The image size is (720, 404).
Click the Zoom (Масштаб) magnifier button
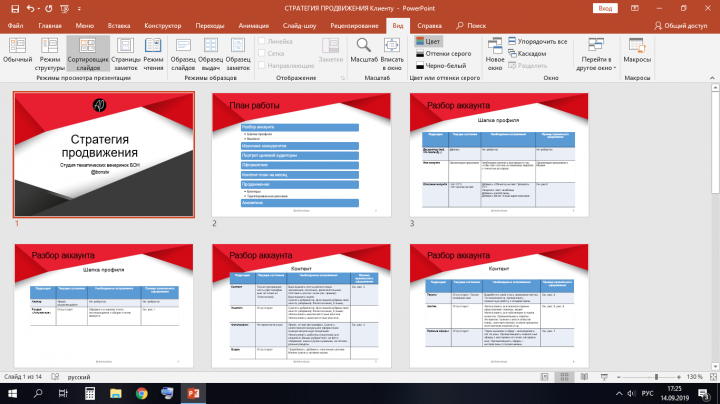tap(364, 50)
